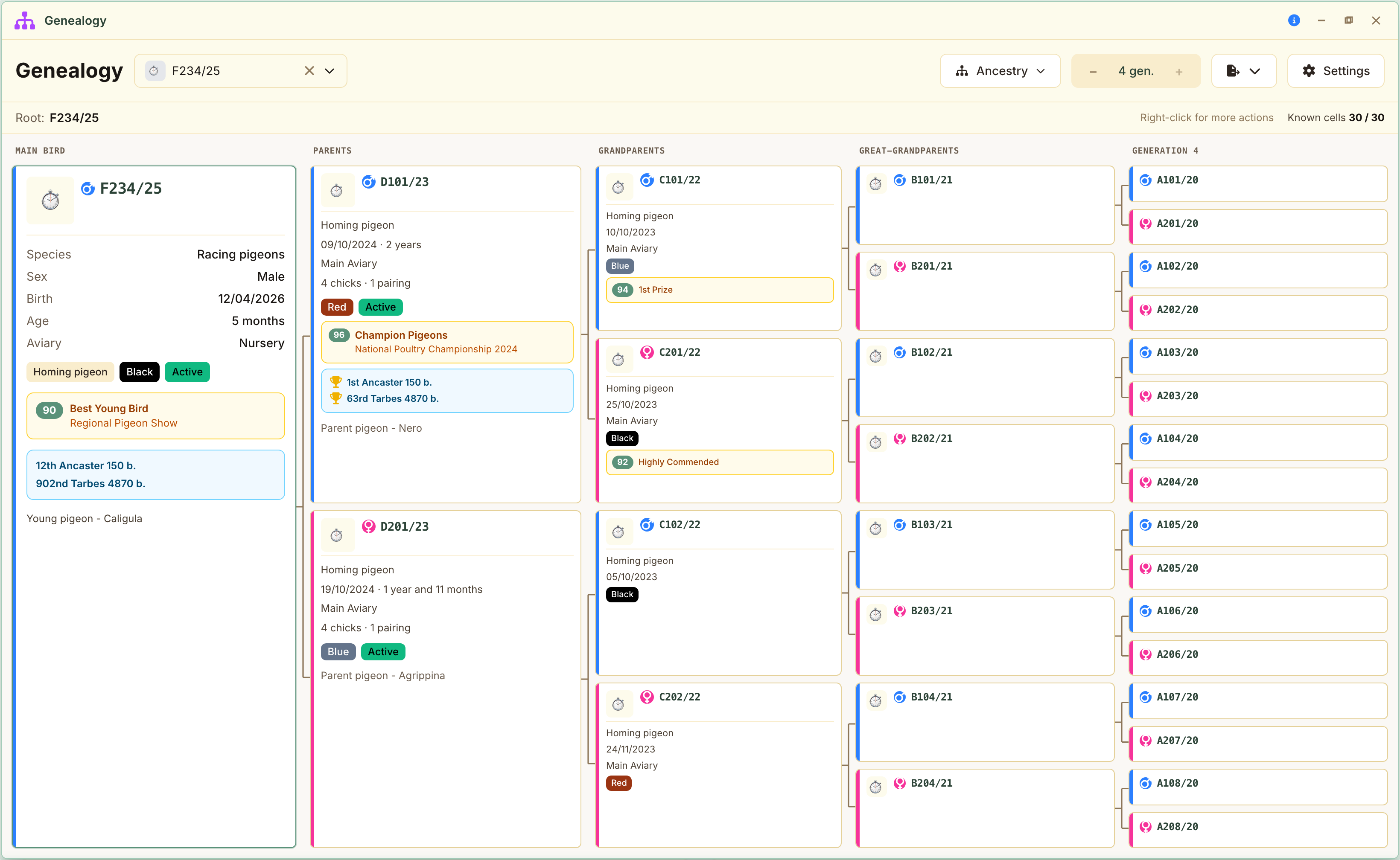Click the Red color tag on D101/23
The width and height of the screenshot is (1400, 860).
pyautogui.click(x=337, y=307)
